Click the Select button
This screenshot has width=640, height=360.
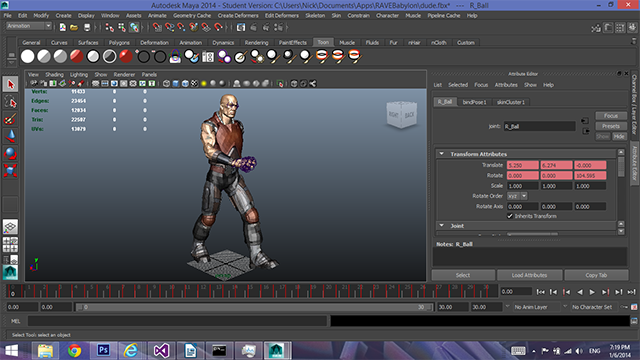463,275
